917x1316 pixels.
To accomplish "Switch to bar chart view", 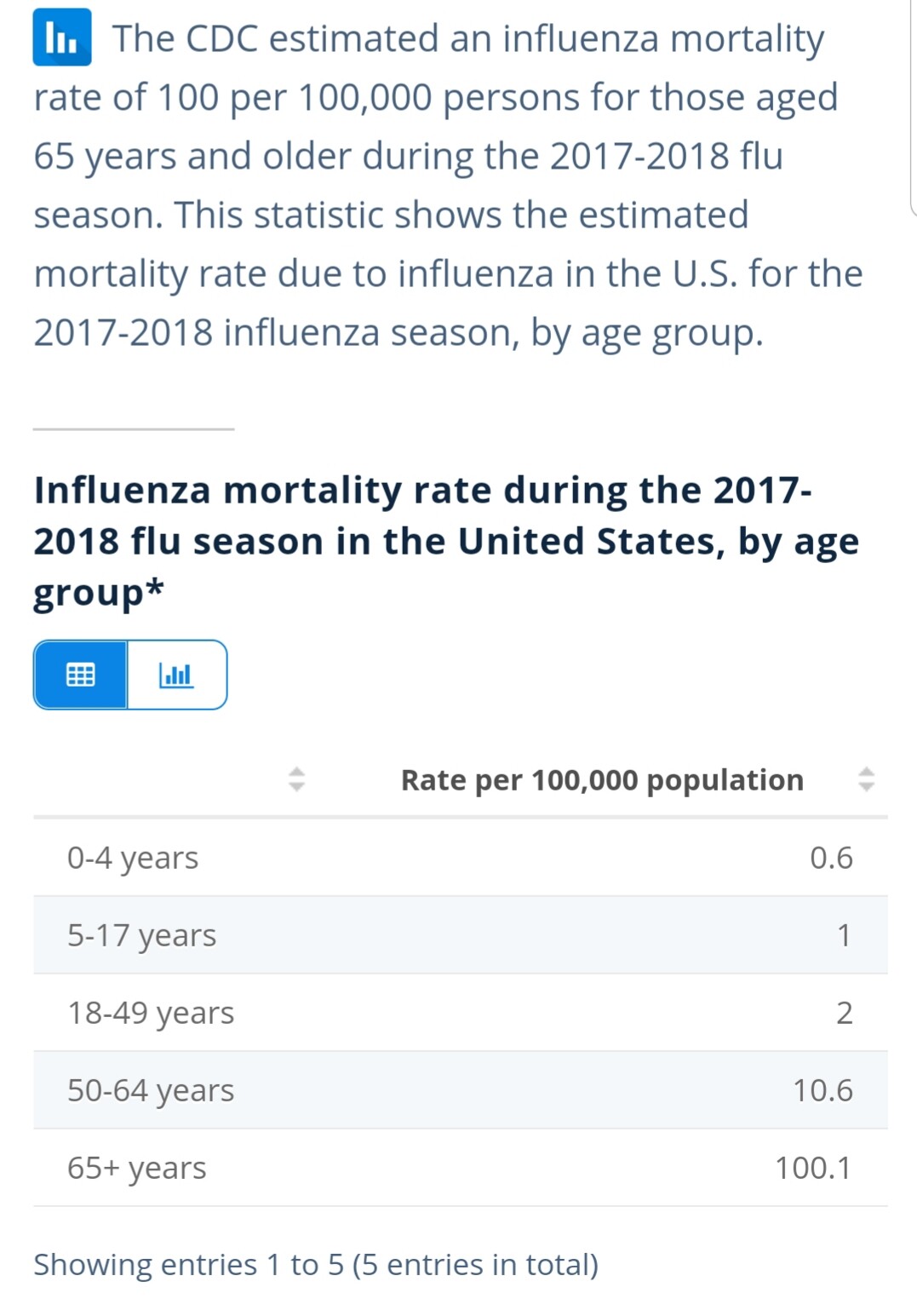I will click(176, 675).
